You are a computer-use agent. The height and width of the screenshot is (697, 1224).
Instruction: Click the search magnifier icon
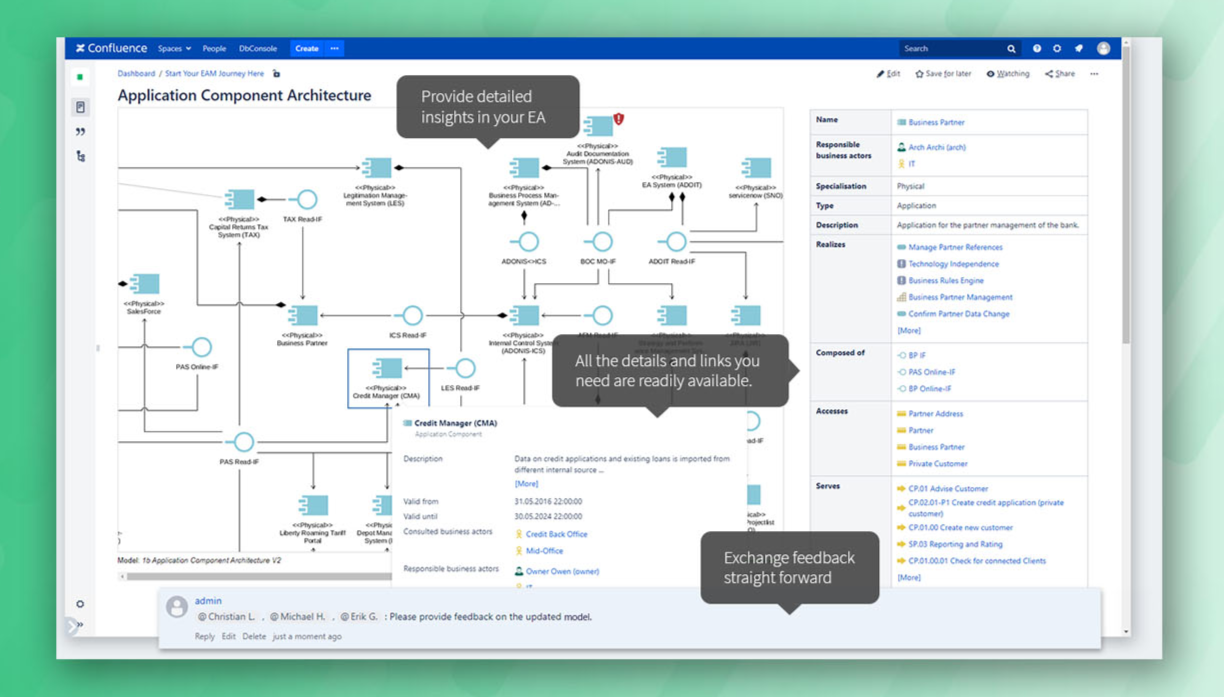pyautogui.click(x=1011, y=48)
